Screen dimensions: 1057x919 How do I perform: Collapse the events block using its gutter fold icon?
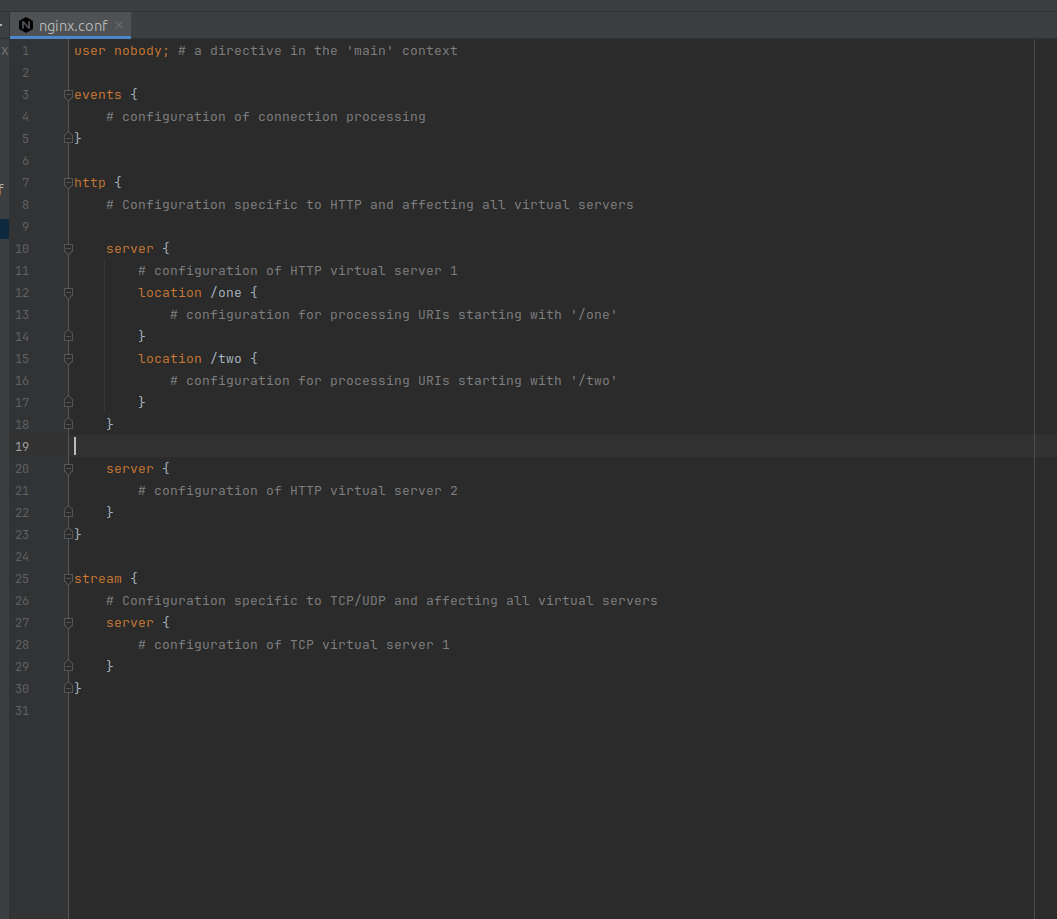pyautogui.click(x=67, y=94)
